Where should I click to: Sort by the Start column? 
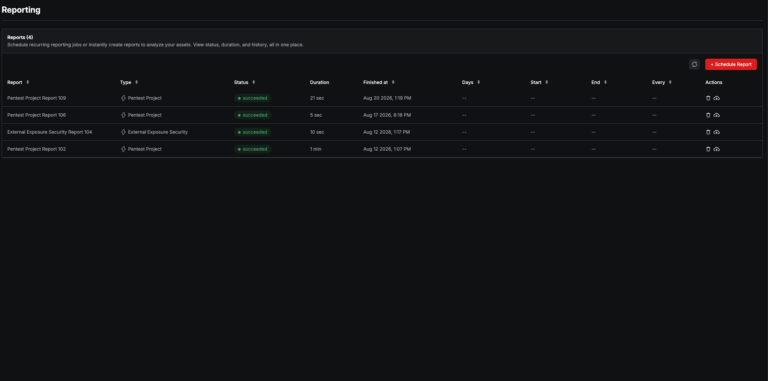pyautogui.click(x=547, y=82)
